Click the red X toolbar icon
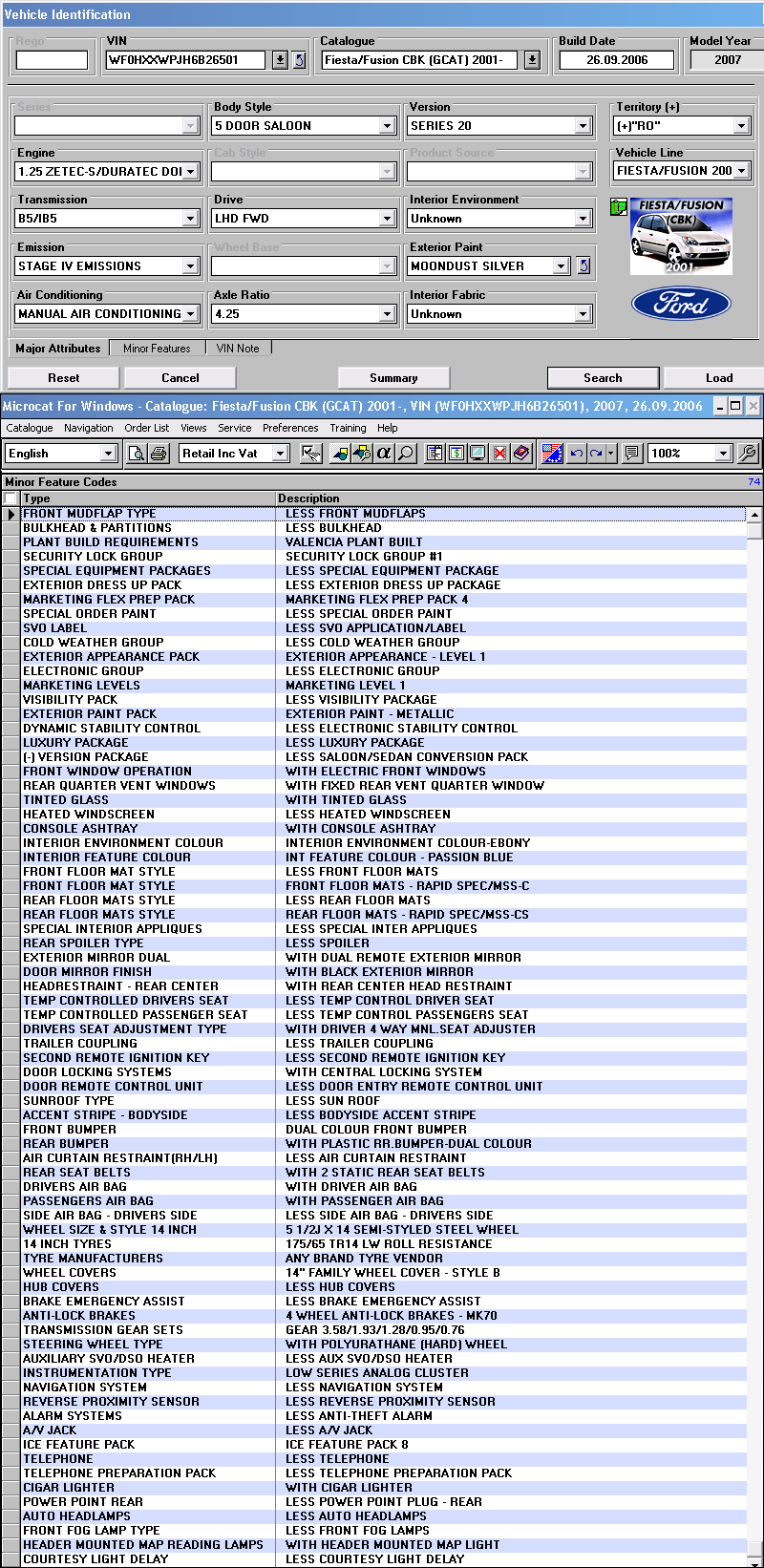Image resolution: width=764 pixels, height=1568 pixels. coord(499,454)
